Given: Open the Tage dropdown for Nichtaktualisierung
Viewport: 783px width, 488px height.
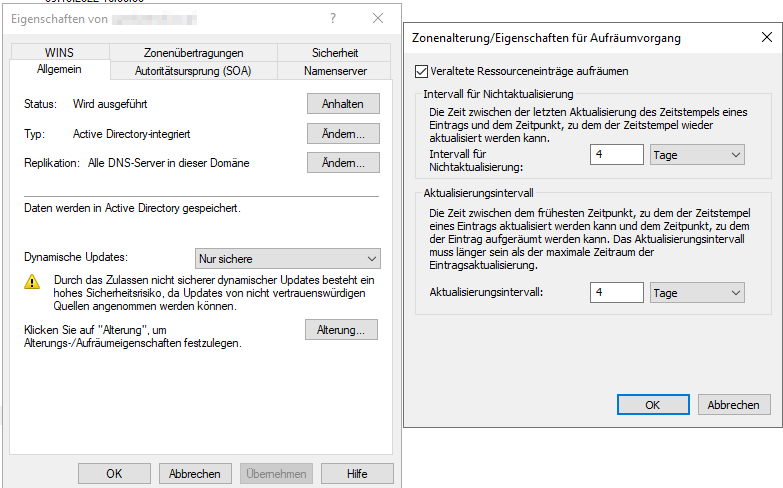Looking at the screenshot, I should [x=697, y=155].
